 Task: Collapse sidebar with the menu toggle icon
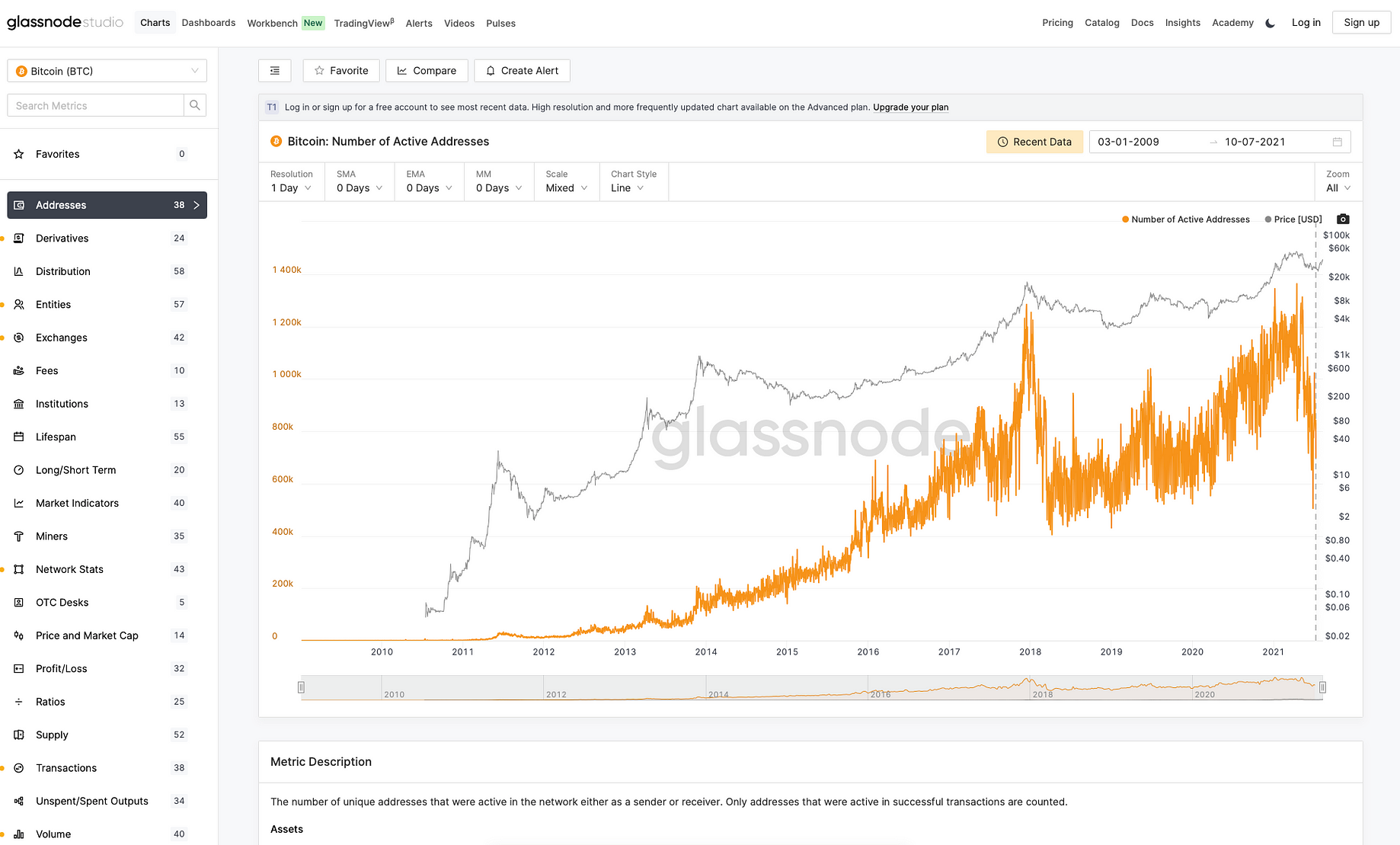click(x=275, y=71)
